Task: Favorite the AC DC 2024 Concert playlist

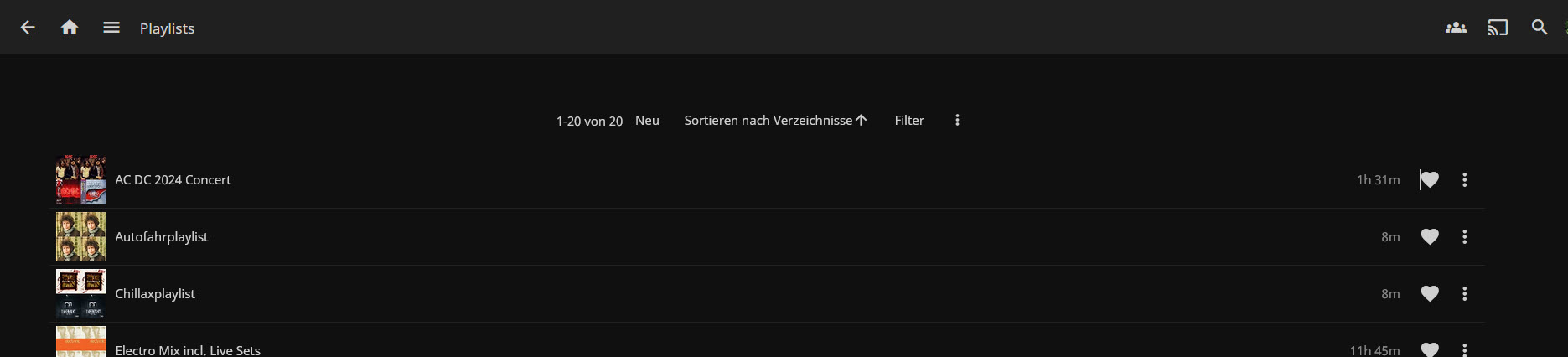Action: pyautogui.click(x=1430, y=180)
